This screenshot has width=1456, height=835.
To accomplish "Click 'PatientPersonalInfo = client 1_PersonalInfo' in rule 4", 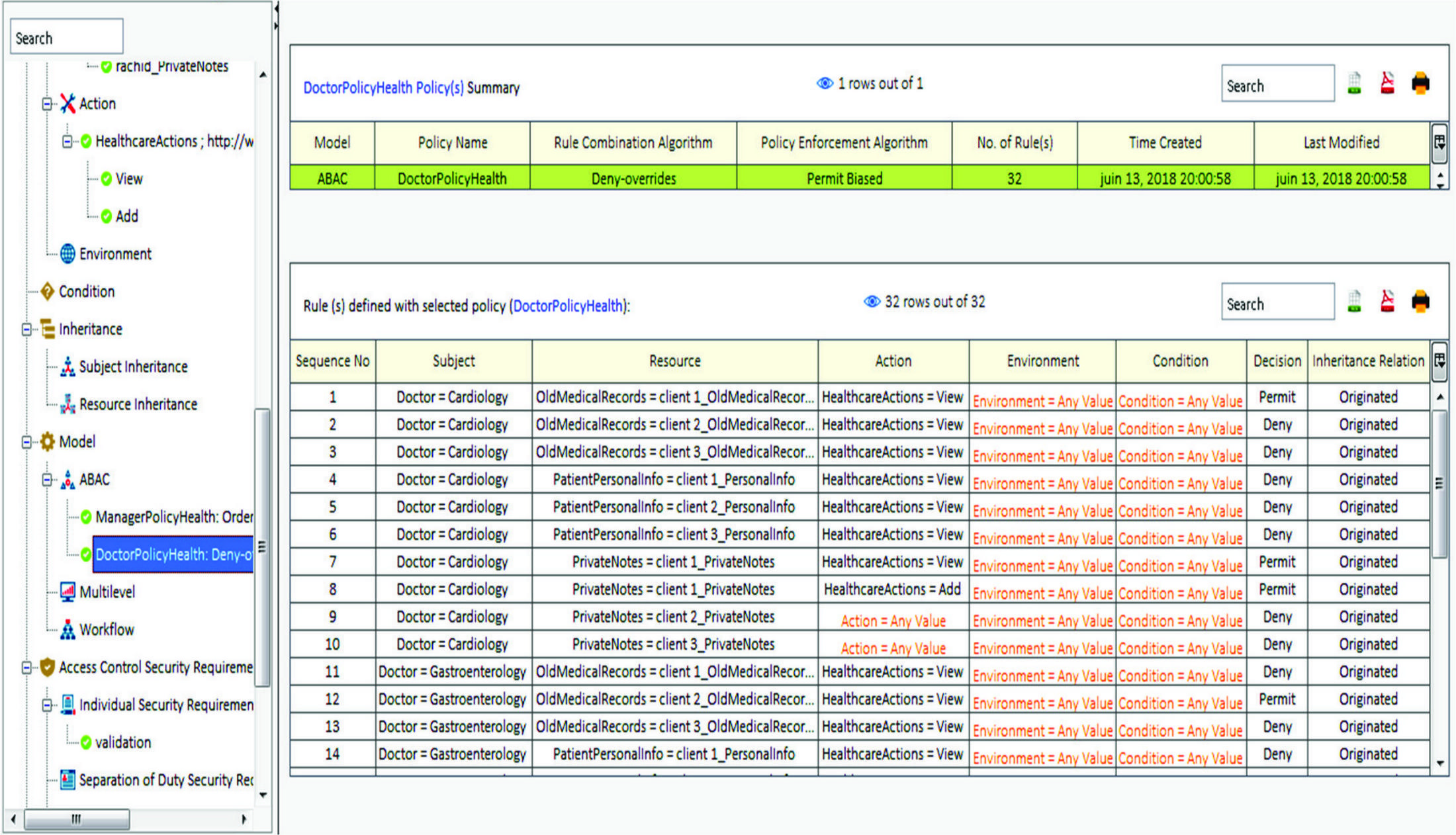I will pyautogui.click(x=674, y=480).
